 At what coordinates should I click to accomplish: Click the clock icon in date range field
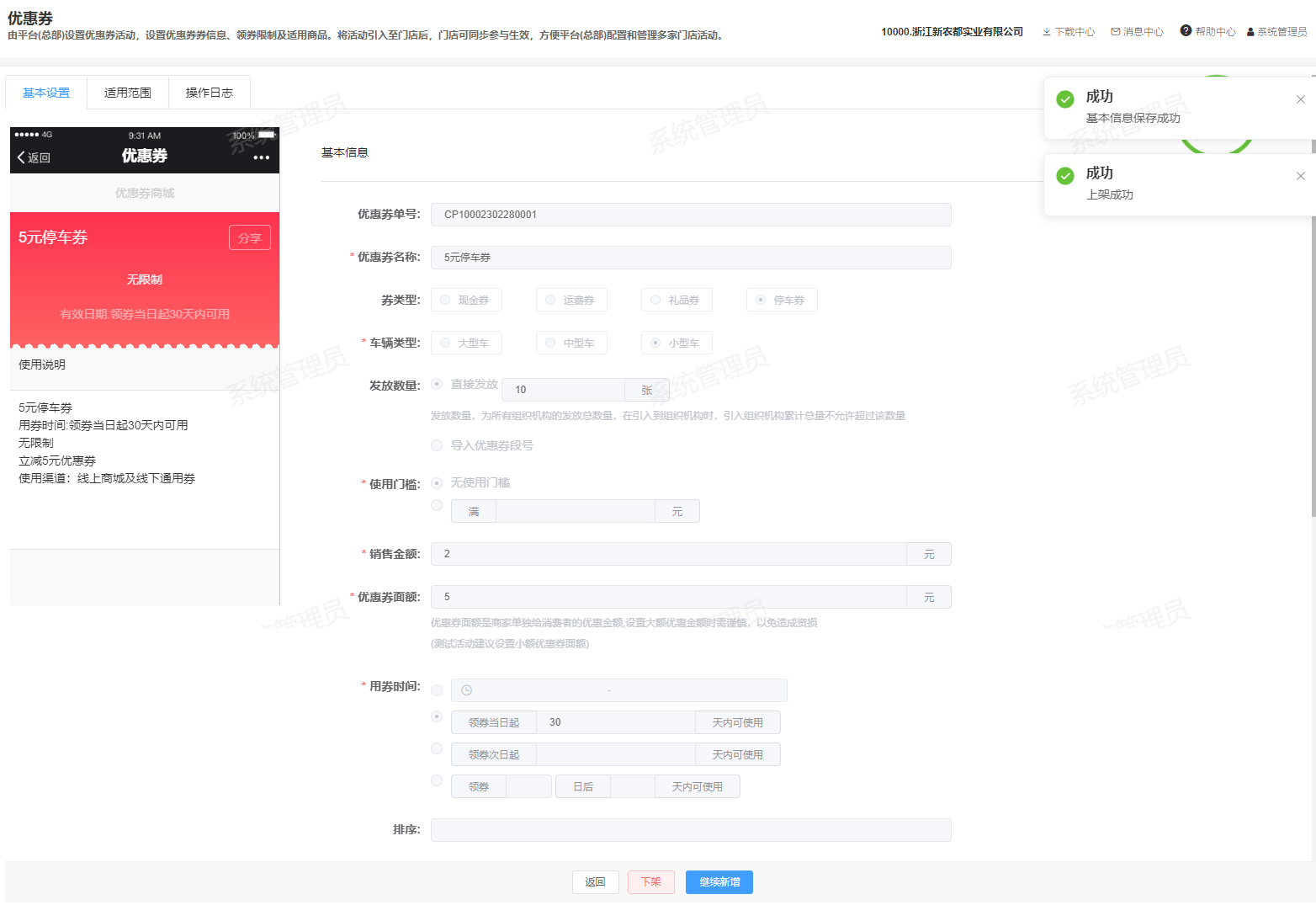(x=466, y=690)
